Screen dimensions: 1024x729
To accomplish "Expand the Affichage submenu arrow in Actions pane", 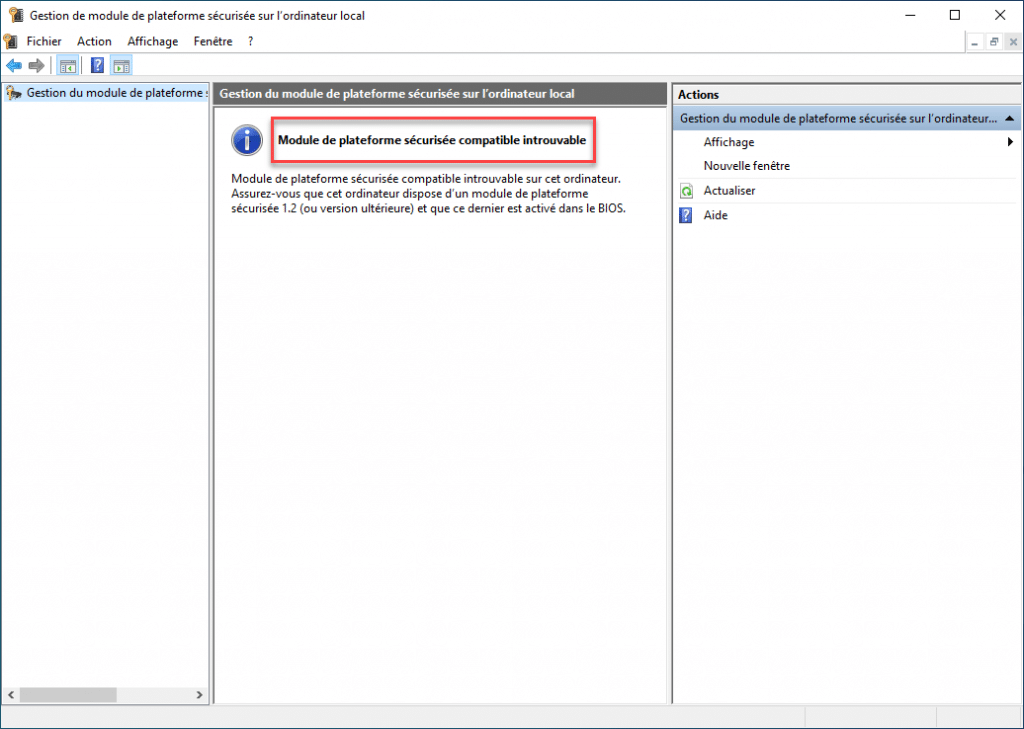I will tap(1010, 142).
